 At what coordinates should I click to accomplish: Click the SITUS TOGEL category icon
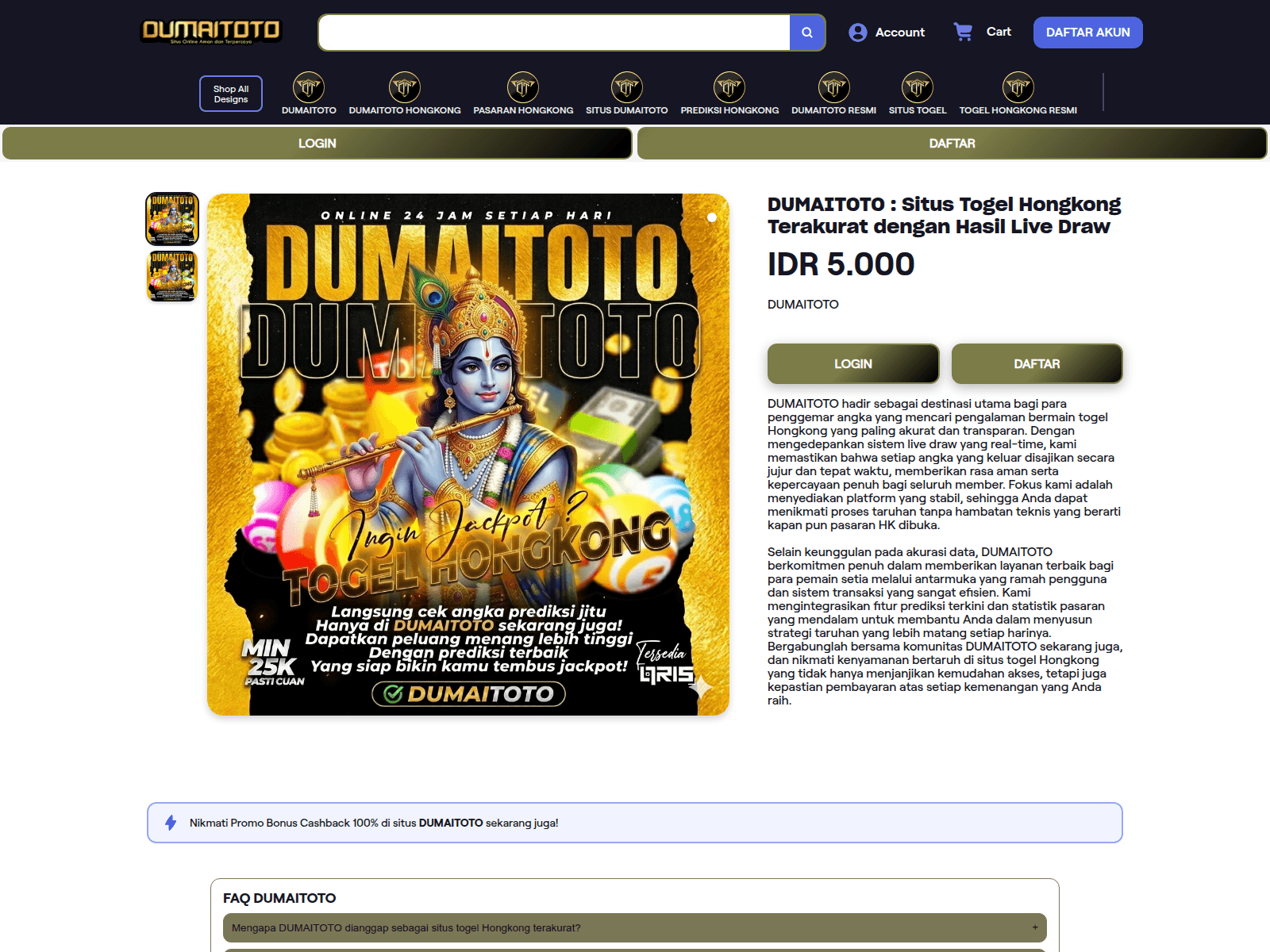[x=918, y=87]
